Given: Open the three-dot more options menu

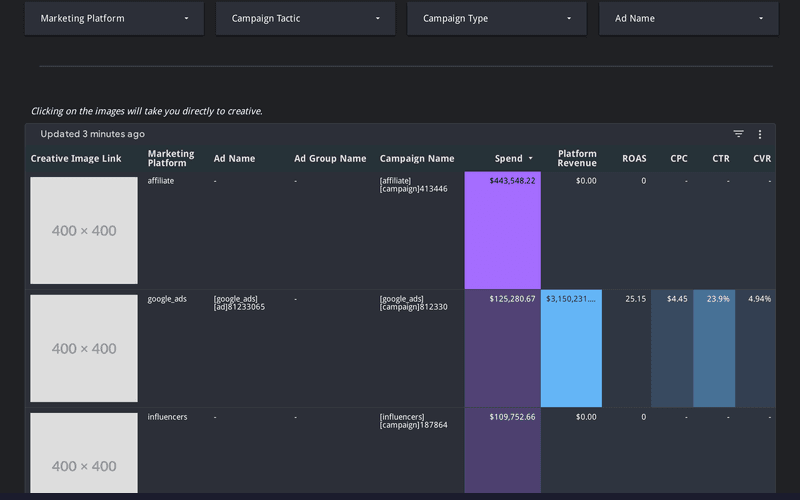Looking at the screenshot, I should click(x=760, y=134).
